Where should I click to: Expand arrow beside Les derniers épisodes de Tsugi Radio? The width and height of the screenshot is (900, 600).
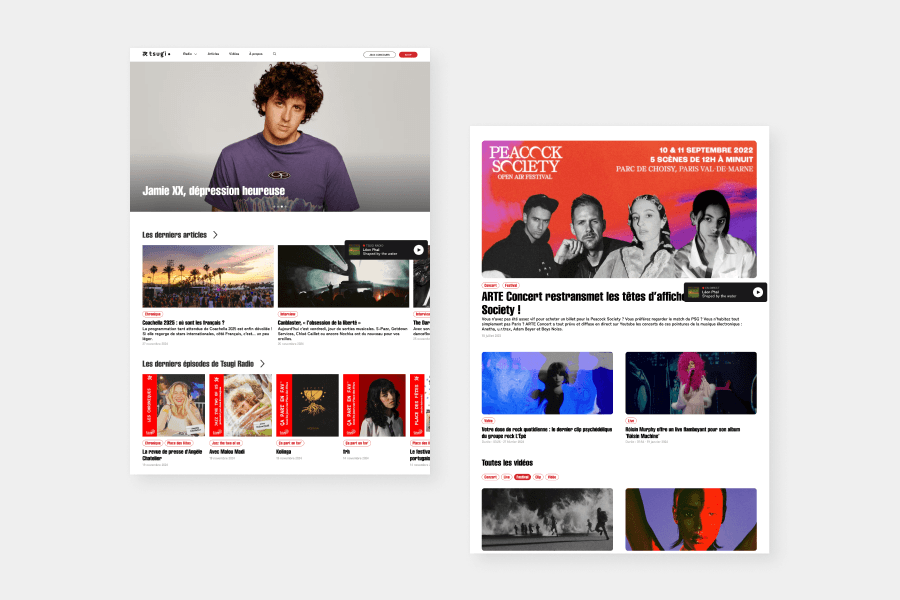click(x=262, y=364)
